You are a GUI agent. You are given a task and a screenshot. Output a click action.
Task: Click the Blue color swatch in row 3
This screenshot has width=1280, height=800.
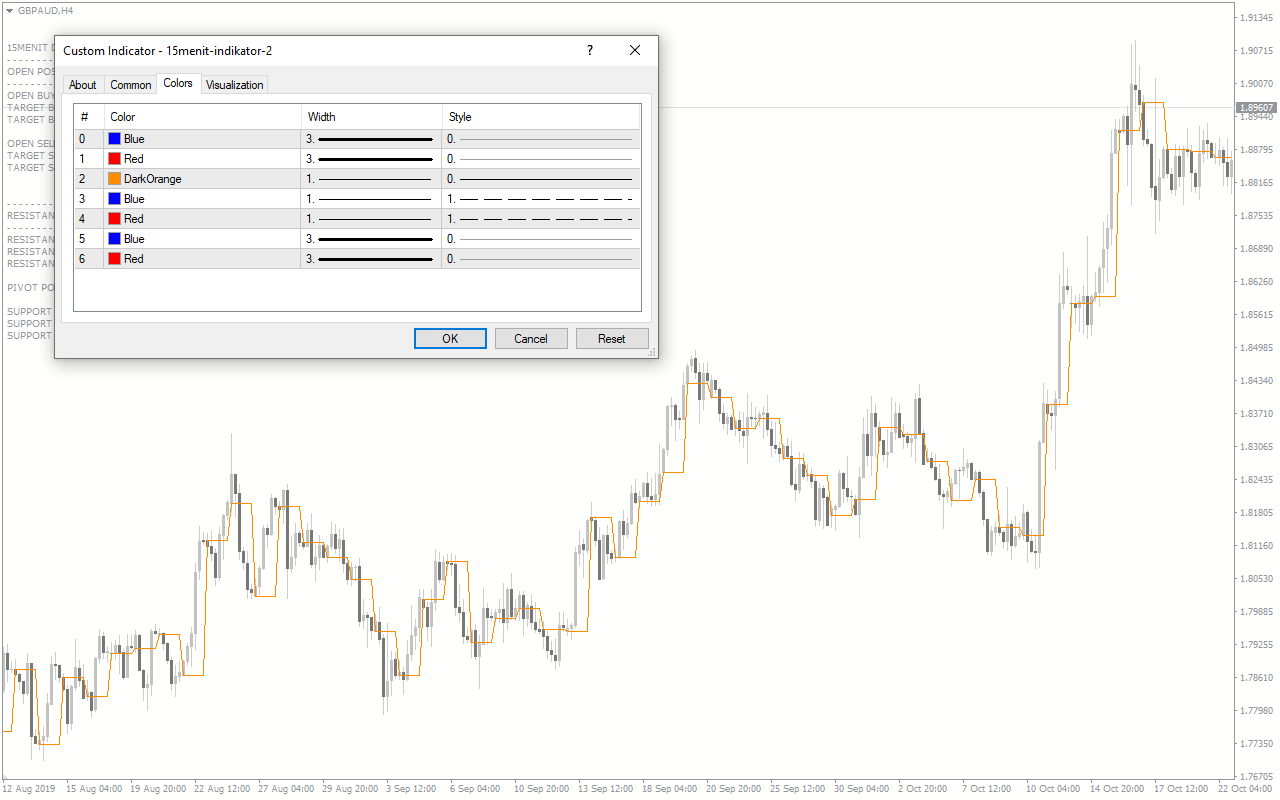click(115, 199)
